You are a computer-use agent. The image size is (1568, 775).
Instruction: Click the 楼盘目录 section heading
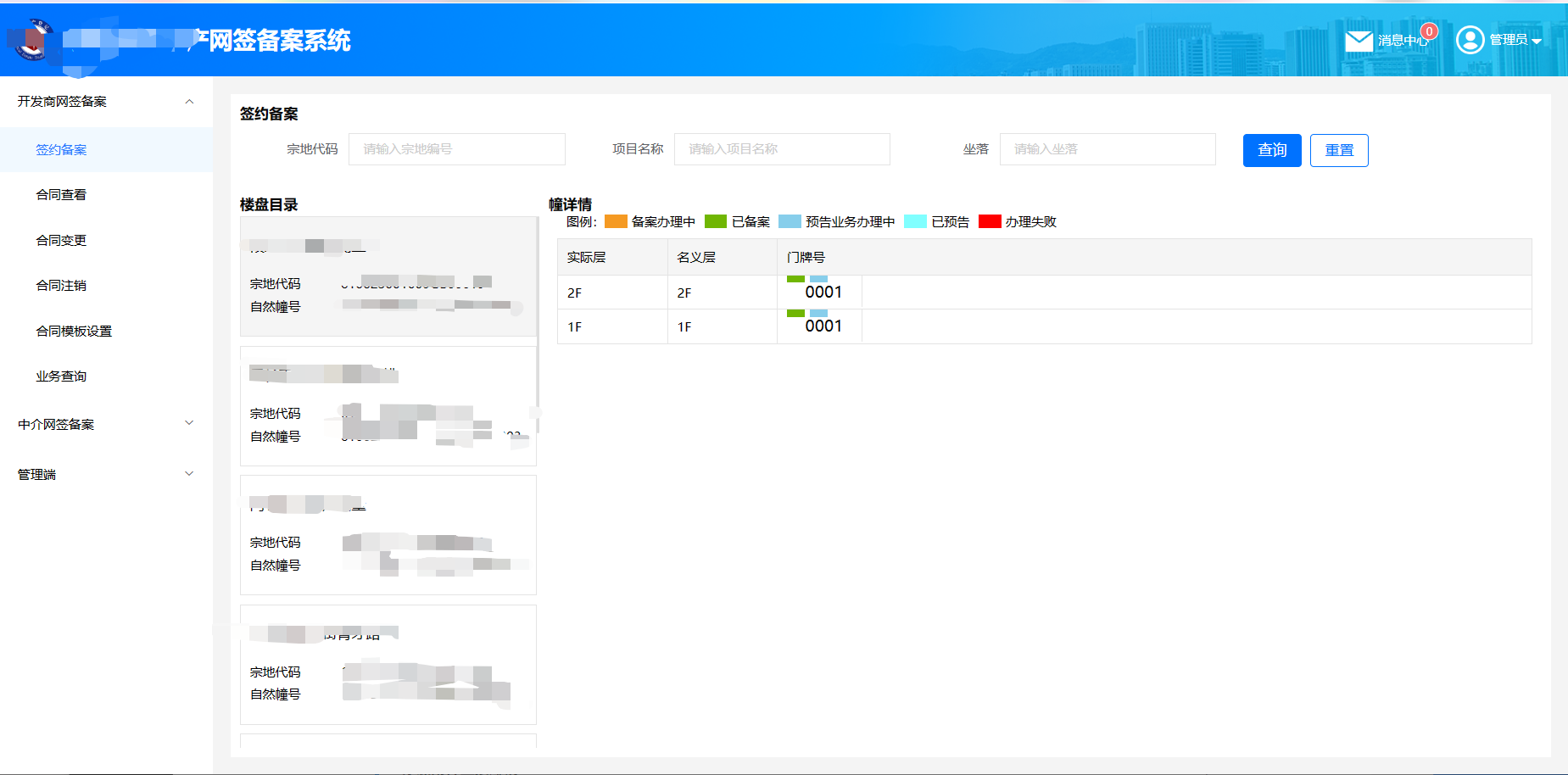269,204
